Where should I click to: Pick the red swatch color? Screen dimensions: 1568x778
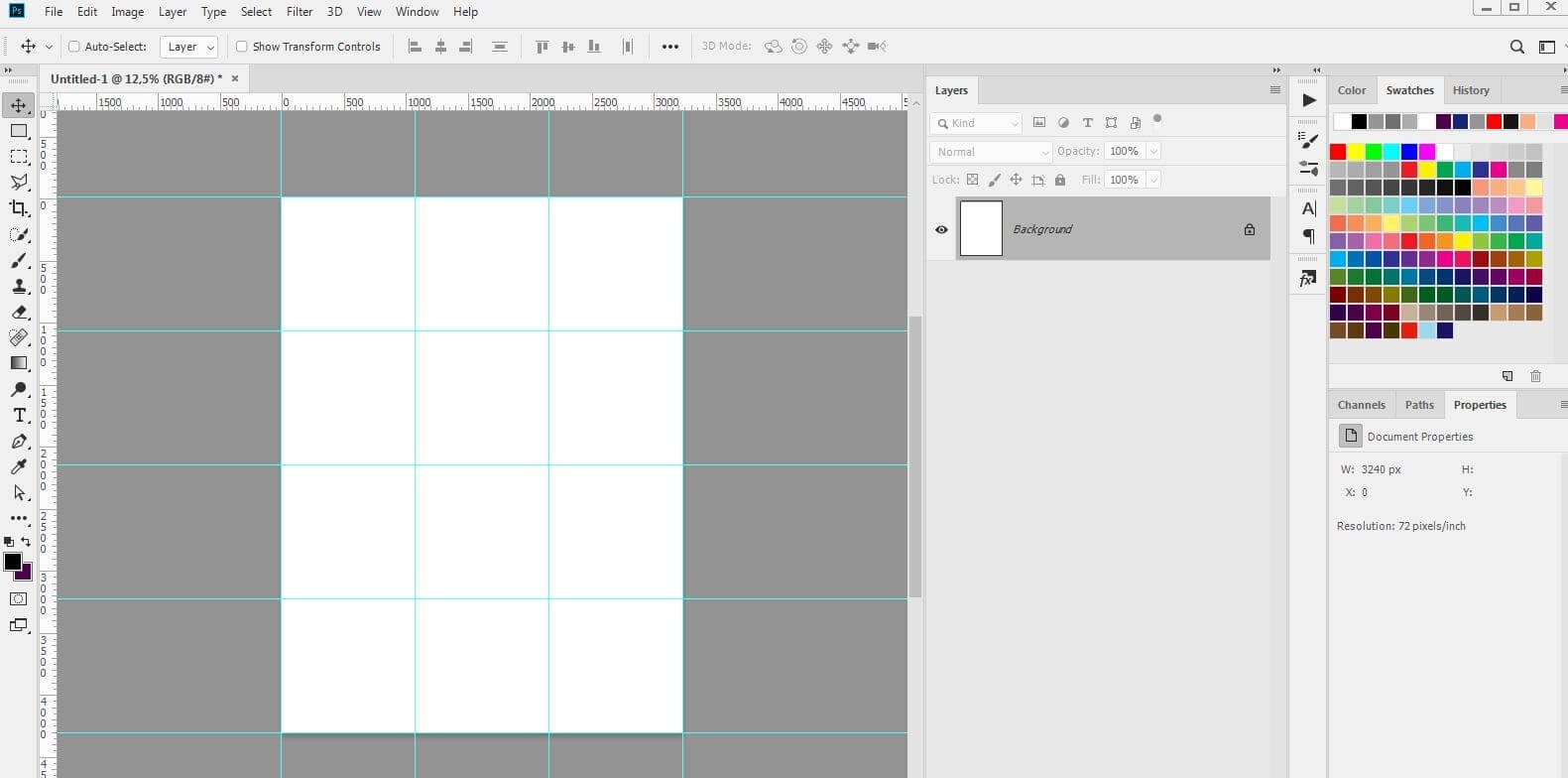(1338, 152)
